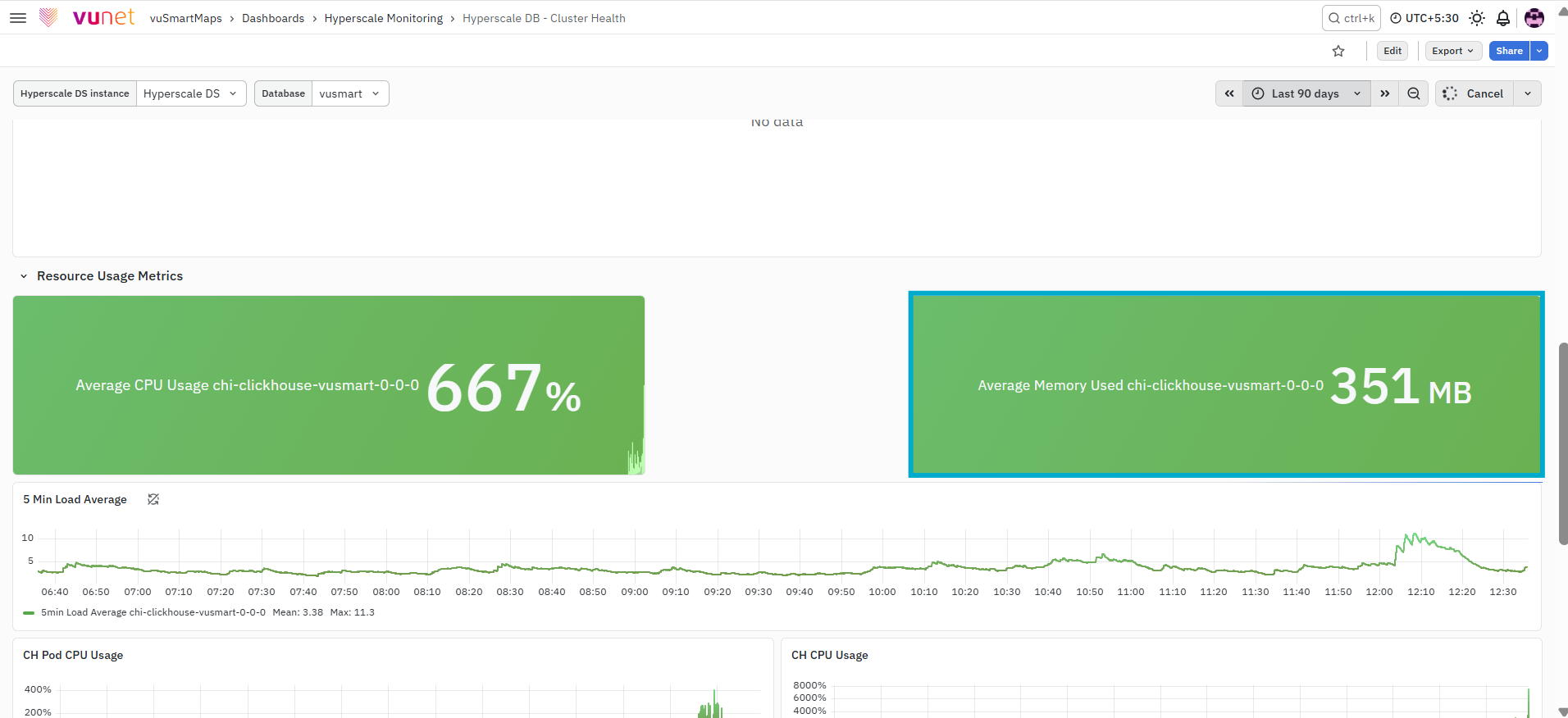Open the user profile avatar

coord(1534,18)
